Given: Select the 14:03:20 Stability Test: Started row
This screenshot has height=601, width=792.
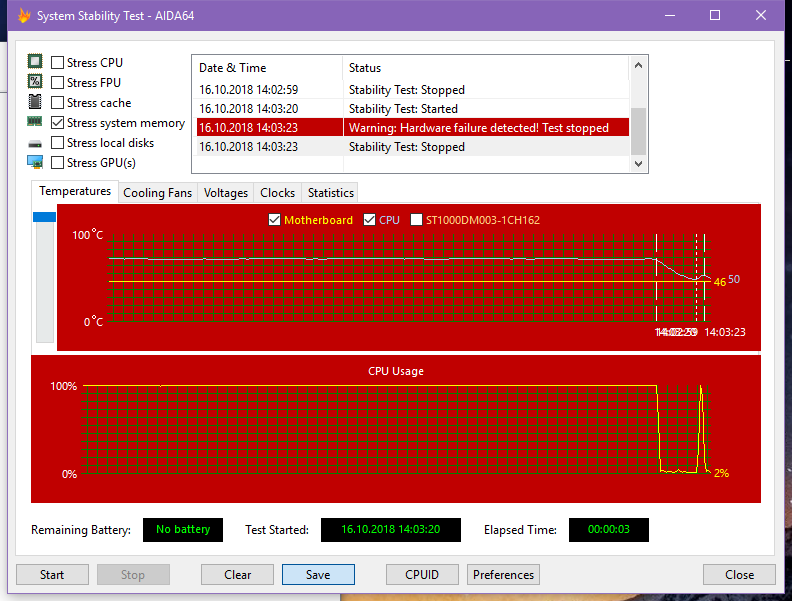Looking at the screenshot, I should click(x=413, y=109).
